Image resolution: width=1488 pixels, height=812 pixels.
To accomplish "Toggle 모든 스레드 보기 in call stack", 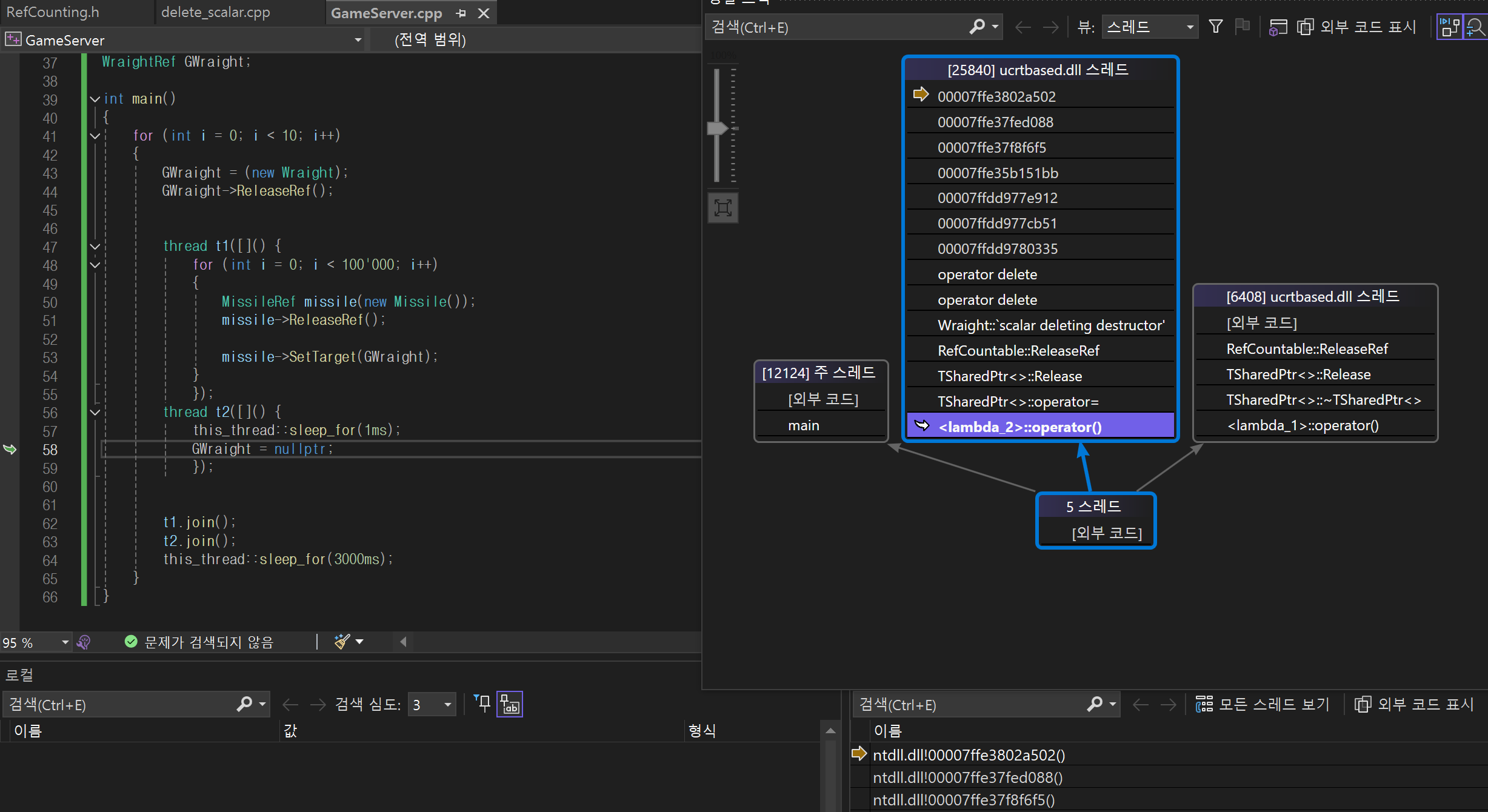I will (1263, 704).
